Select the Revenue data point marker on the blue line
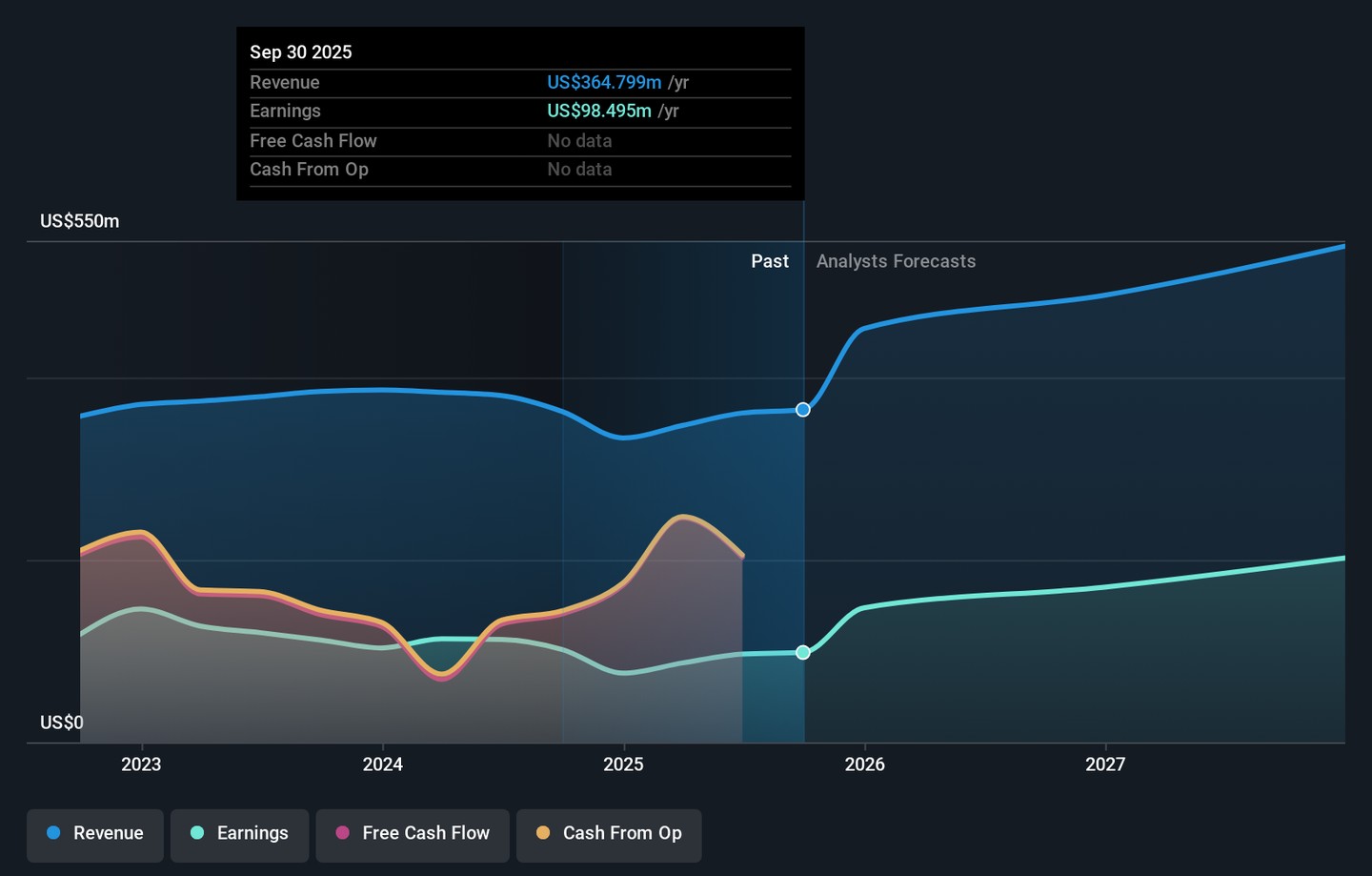This screenshot has width=1372, height=876. [x=803, y=410]
